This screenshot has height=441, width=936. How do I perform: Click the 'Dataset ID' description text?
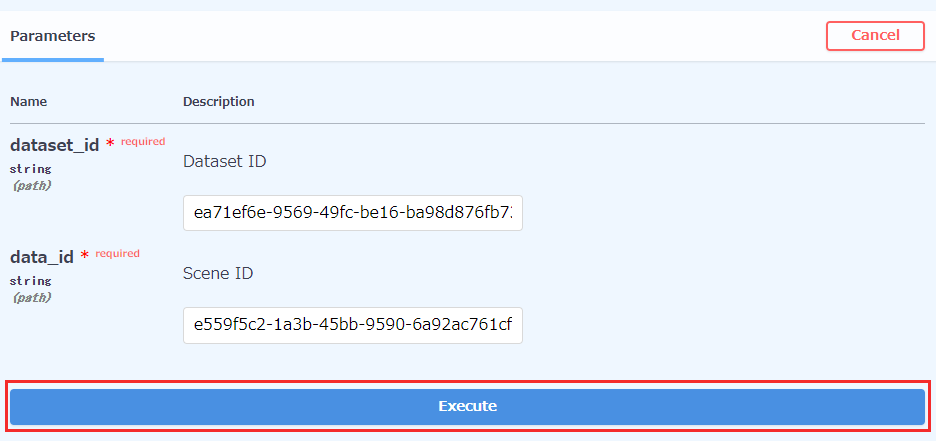click(x=224, y=161)
